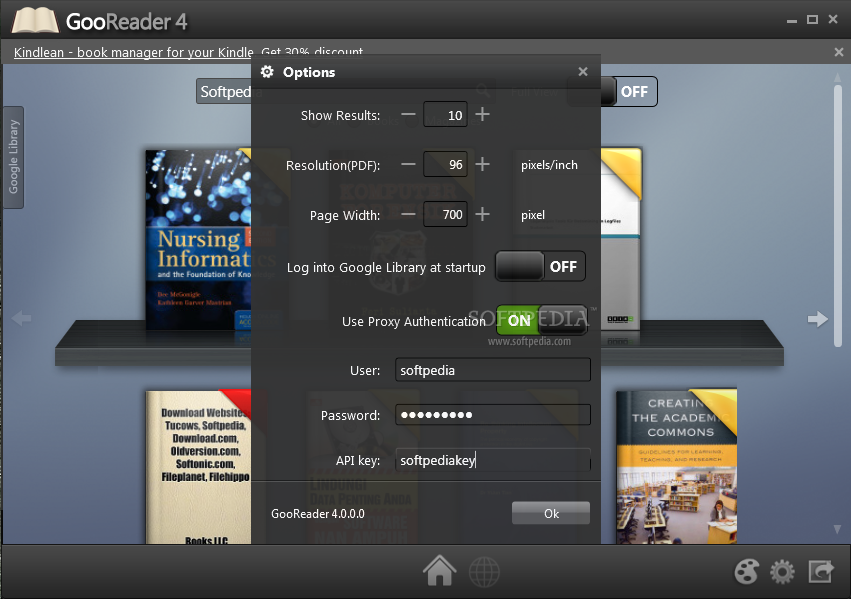
Task: Turn off Use Proxy Authentication switch
Action: point(542,320)
